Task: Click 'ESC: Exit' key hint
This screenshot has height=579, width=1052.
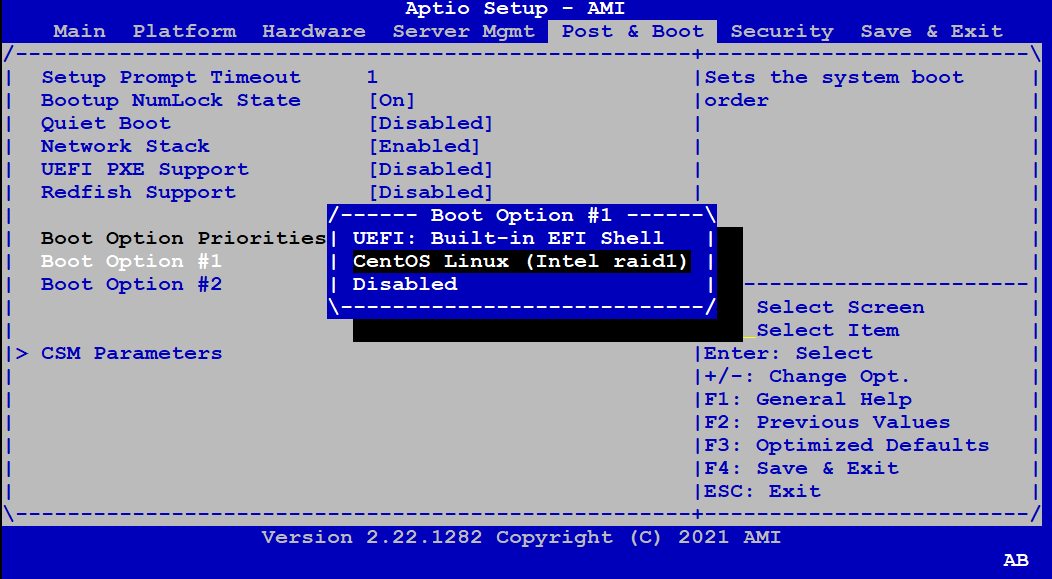Action: tap(762, 491)
